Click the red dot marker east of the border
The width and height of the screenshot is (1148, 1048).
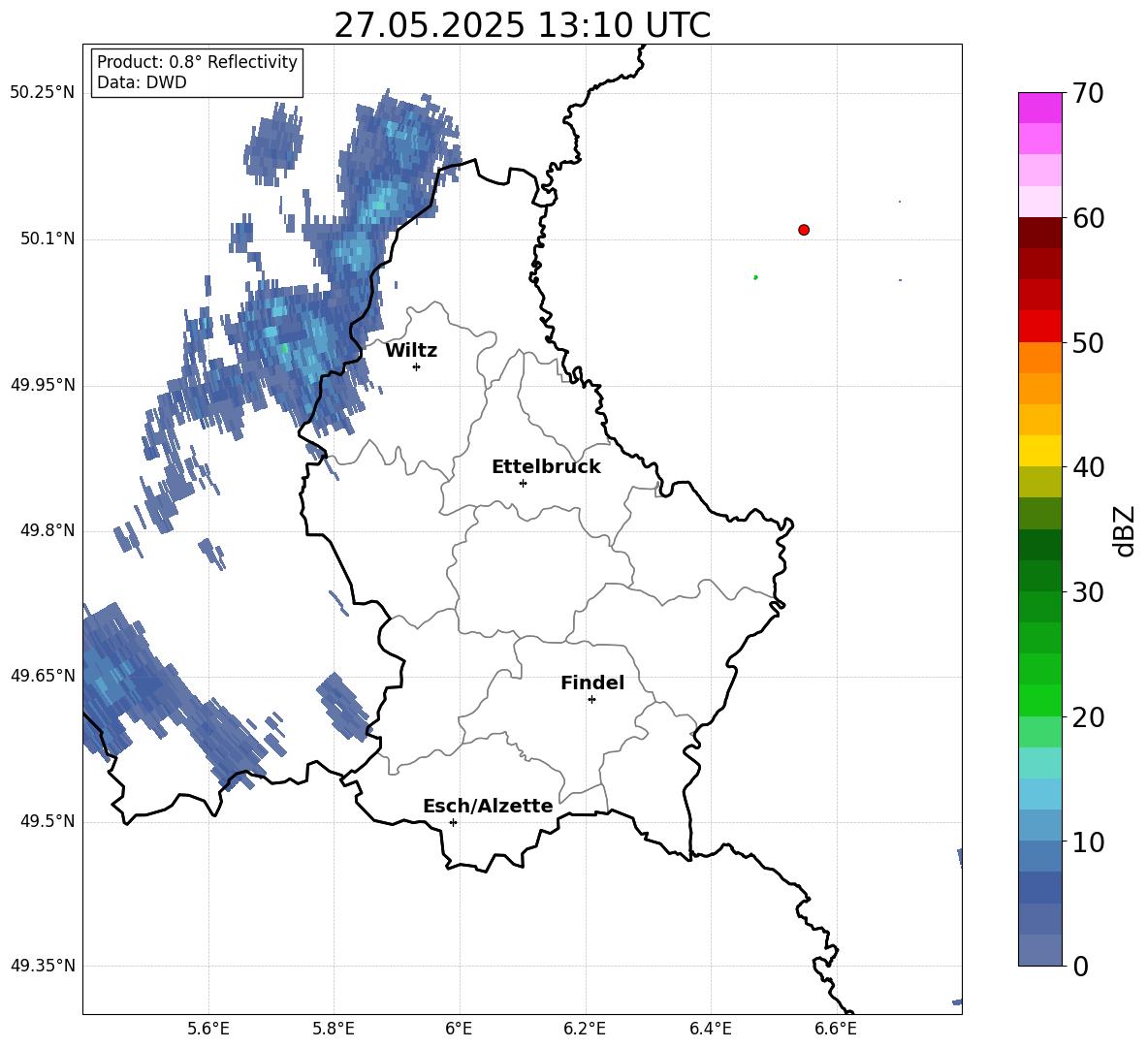(x=804, y=230)
